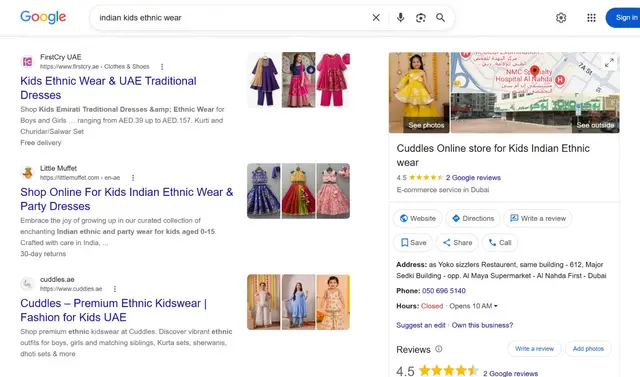This screenshot has height=377, width=640.
Task: Click the Add photos button
Action: (588, 348)
